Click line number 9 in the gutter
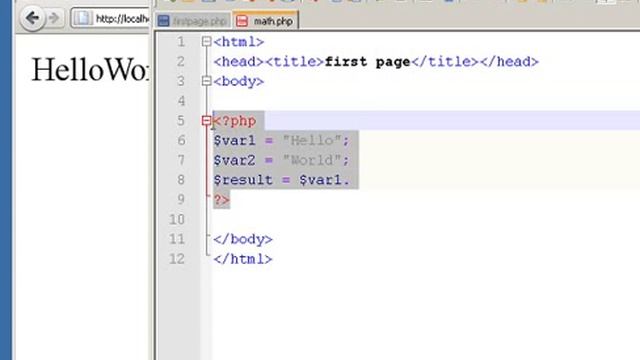640x360 pixels. pos(181,200)
